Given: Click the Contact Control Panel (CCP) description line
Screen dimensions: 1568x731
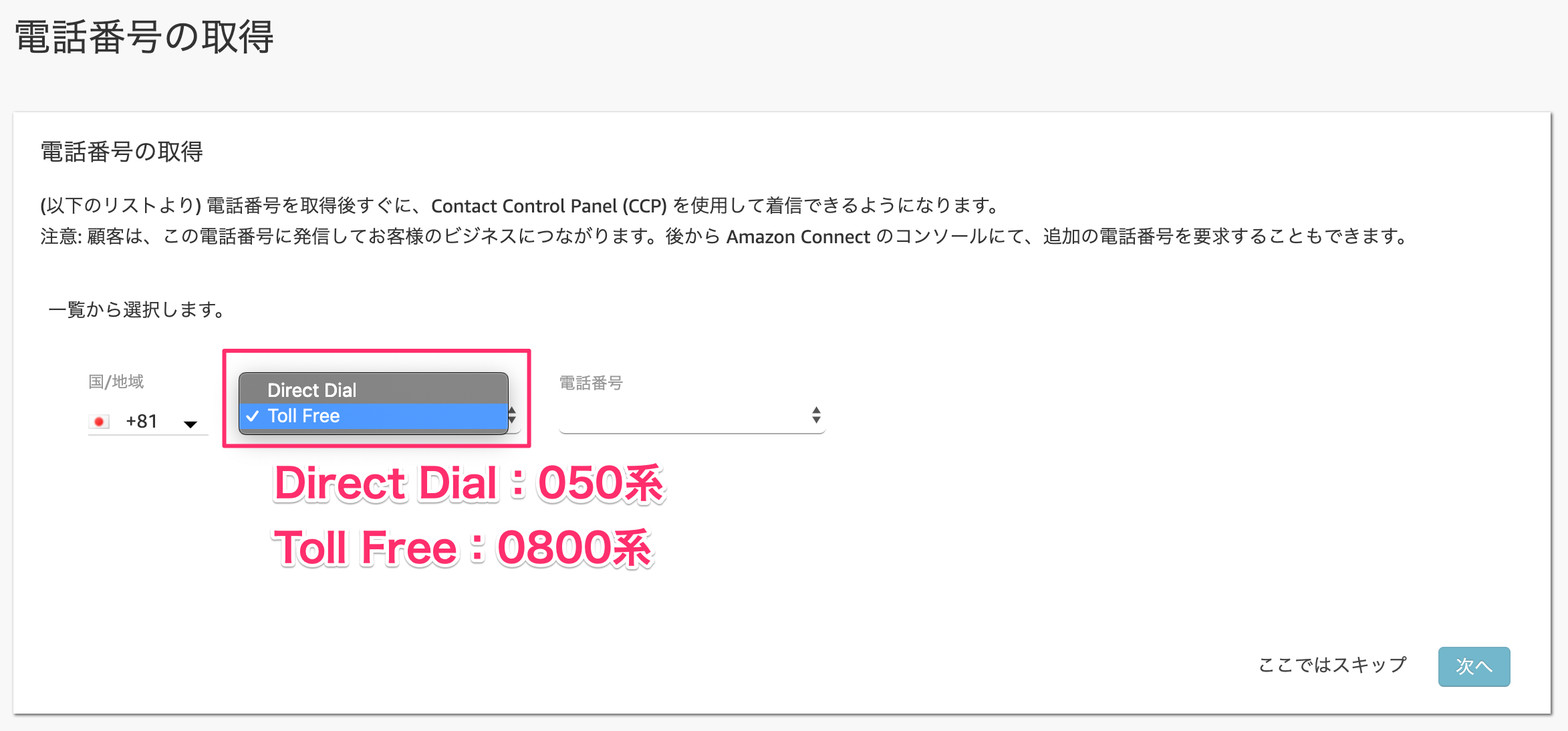Looking at the screenshot, I should pyautogui.click(x=521, y=205).
